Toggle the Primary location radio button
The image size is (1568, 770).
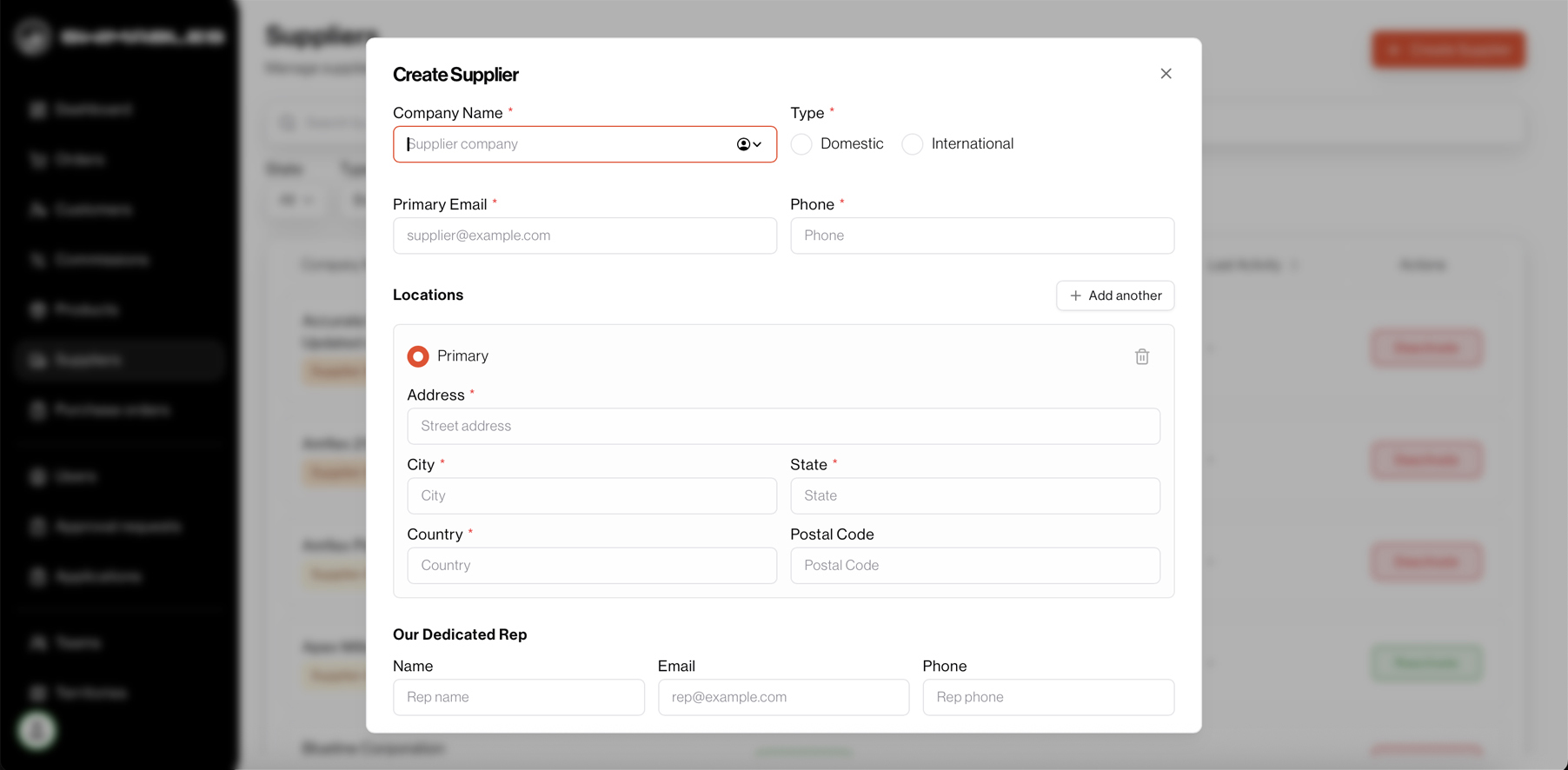click(x=418, y=356)
